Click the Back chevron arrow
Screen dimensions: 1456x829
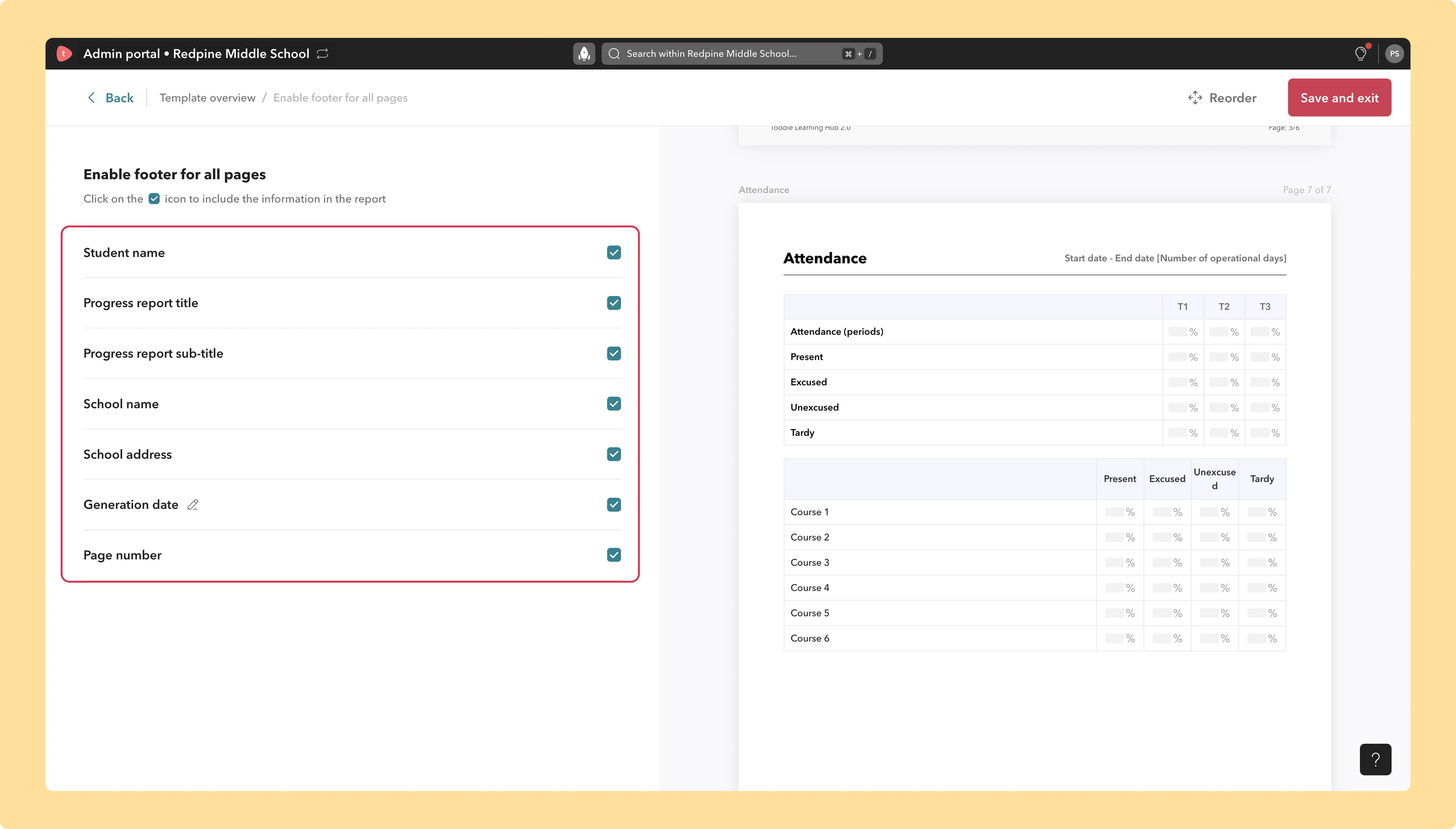point(91,98)
